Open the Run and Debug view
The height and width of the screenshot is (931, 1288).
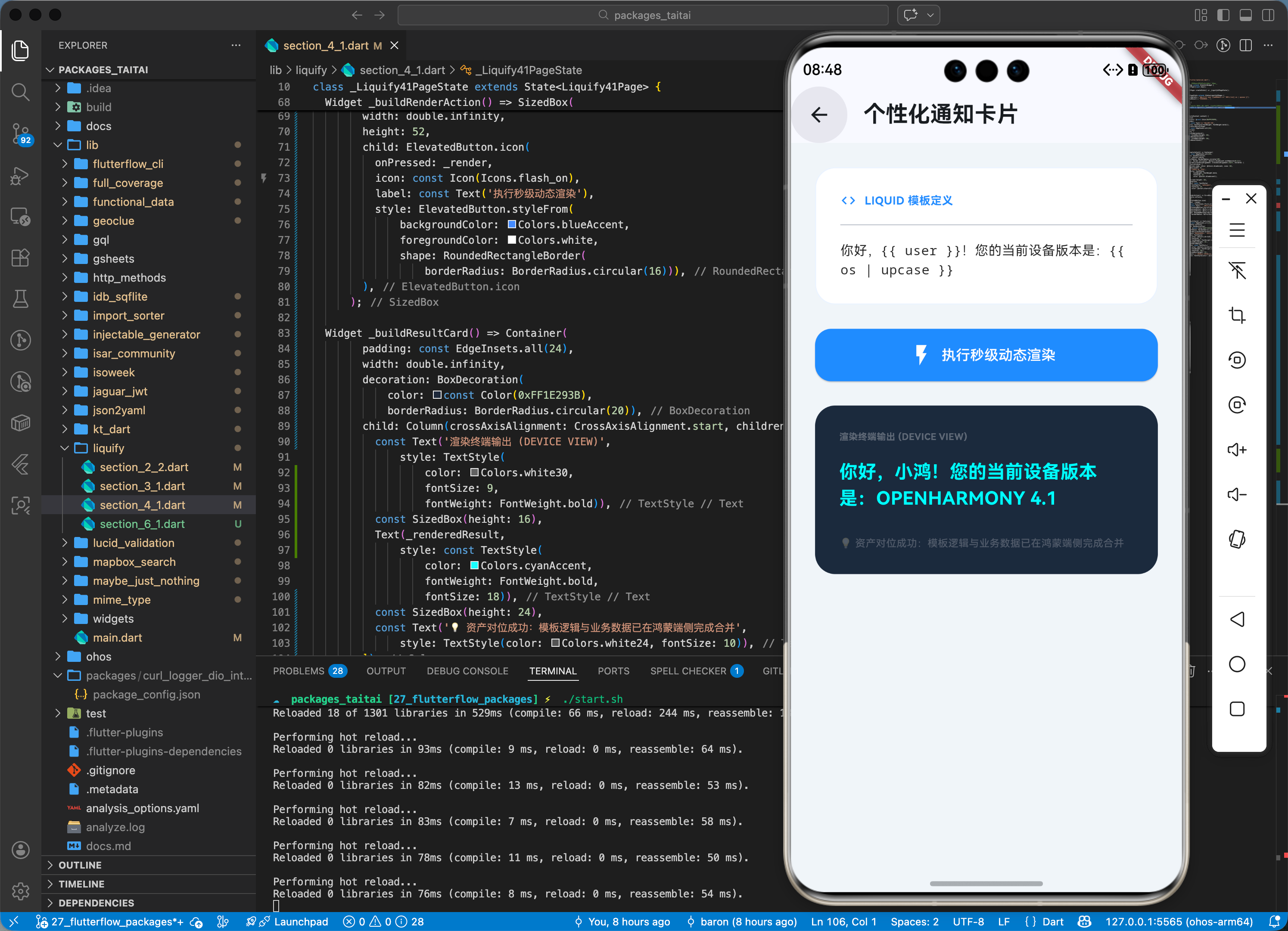(x=20, y=176)
